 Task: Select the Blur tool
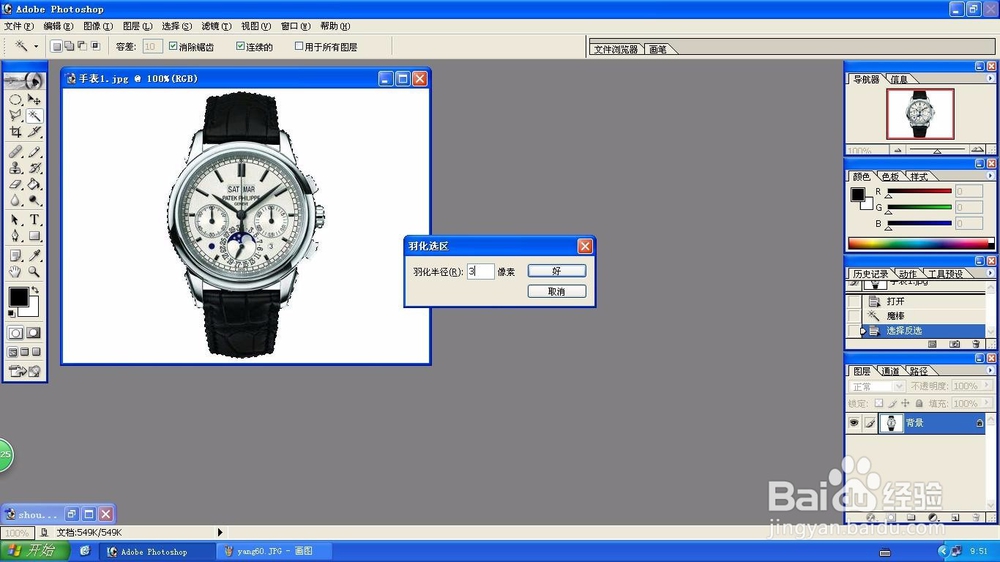[15, 200]
